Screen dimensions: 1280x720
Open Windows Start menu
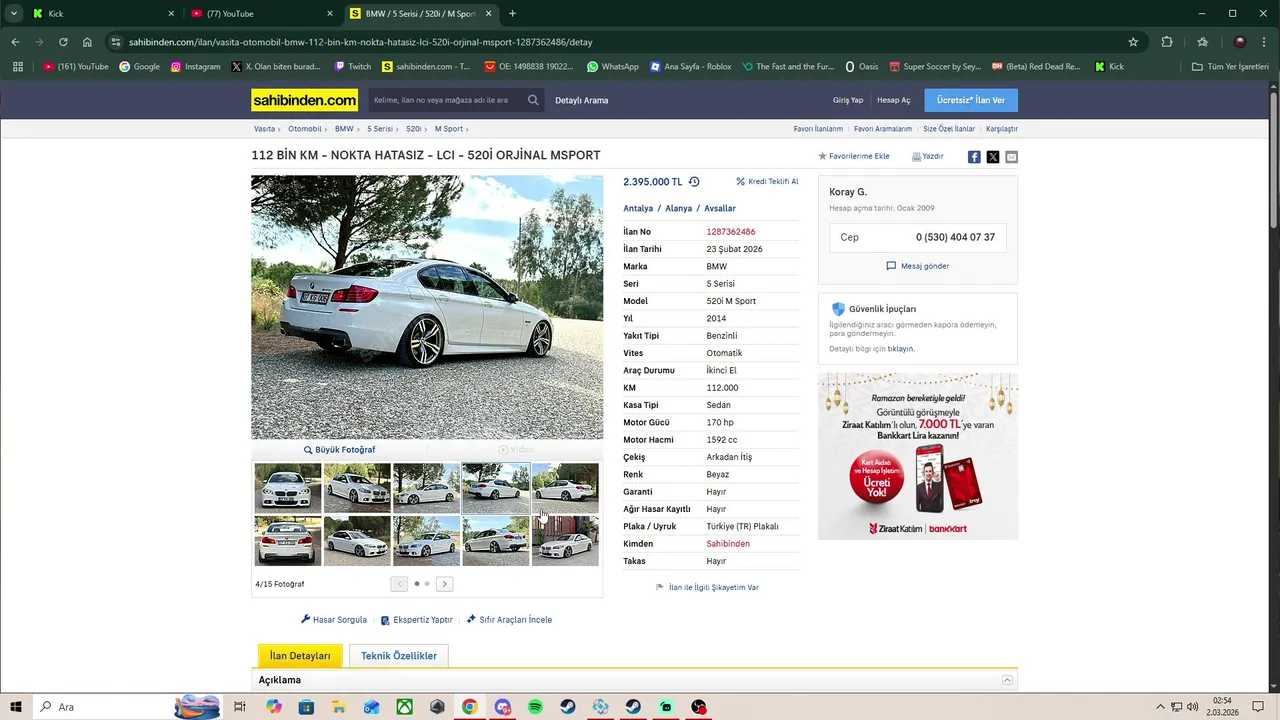(x=16, y=707)
